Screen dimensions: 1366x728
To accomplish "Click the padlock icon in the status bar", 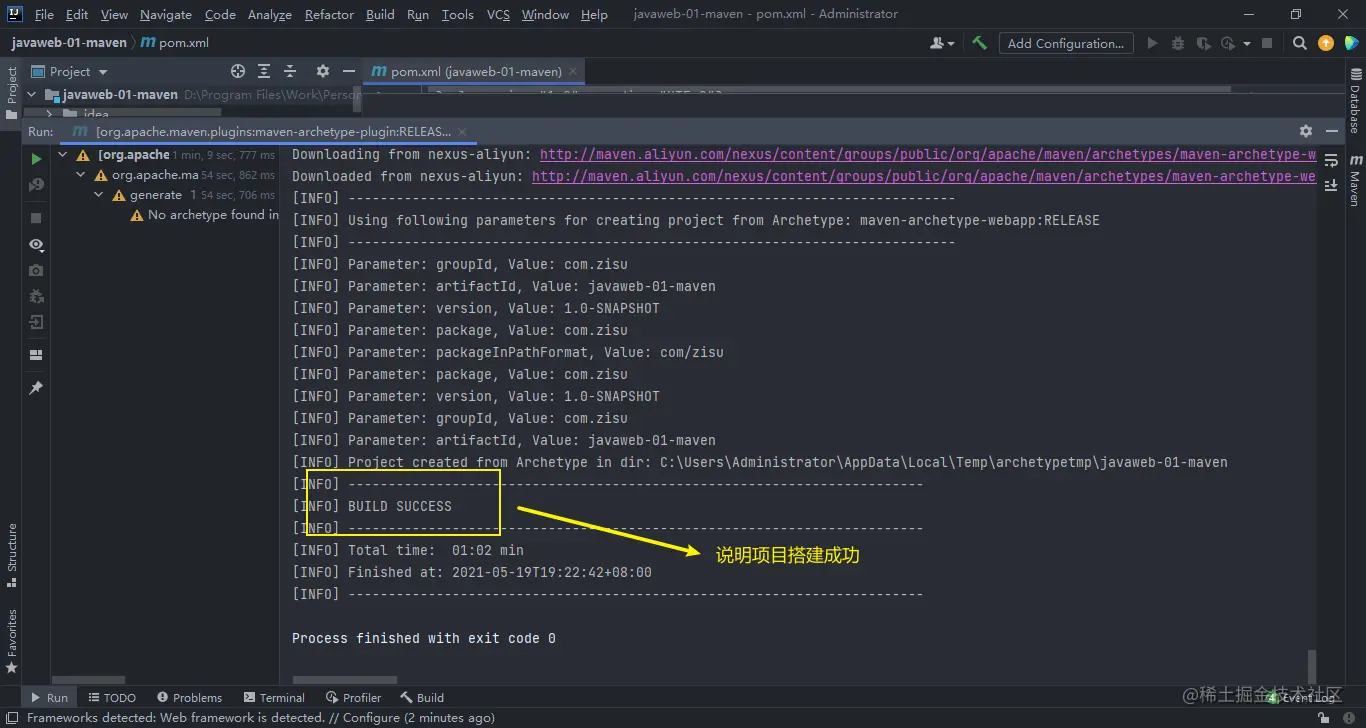I will coord(1323,717).
